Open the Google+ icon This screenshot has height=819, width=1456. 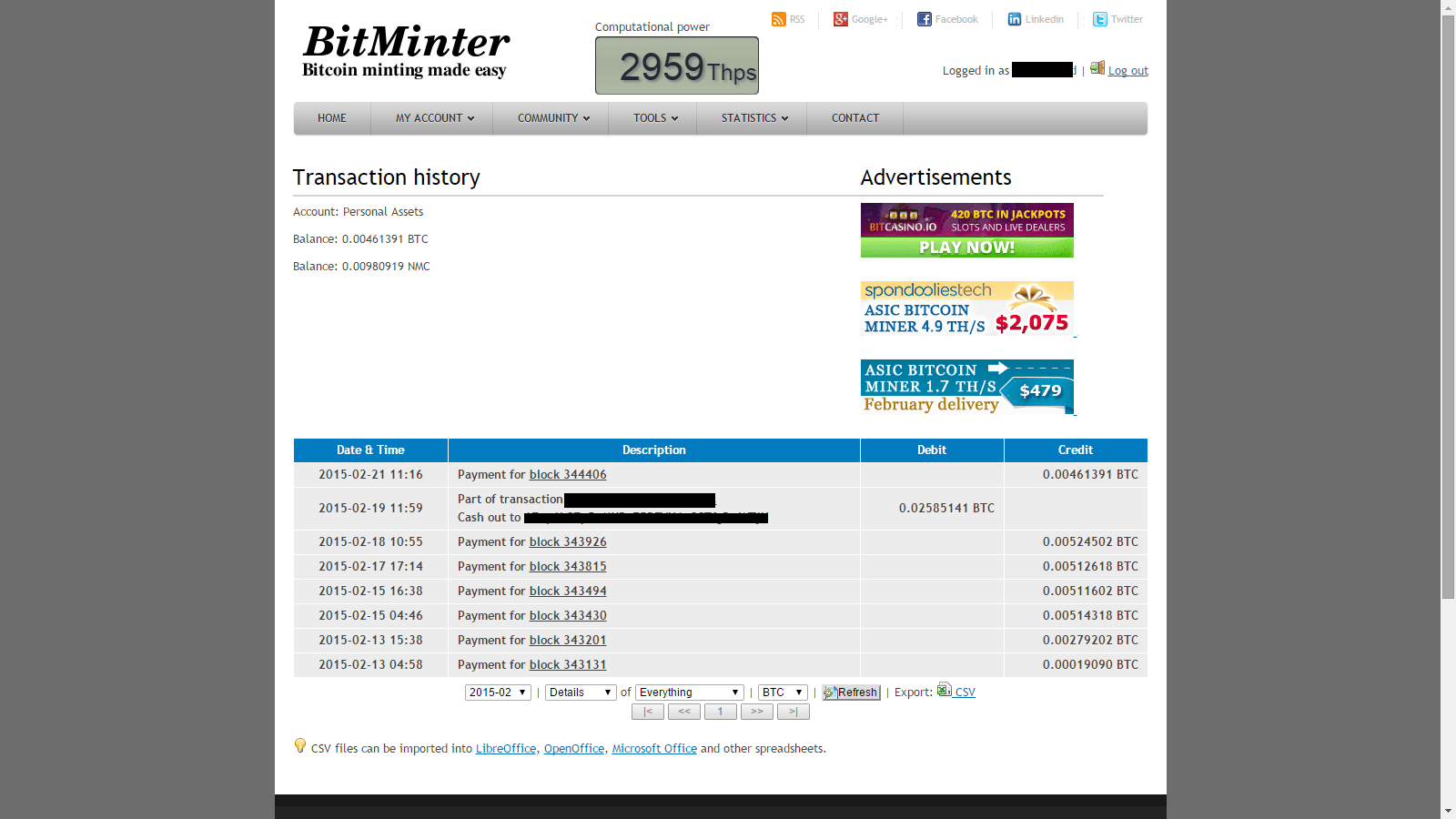(x=840, y=19)
